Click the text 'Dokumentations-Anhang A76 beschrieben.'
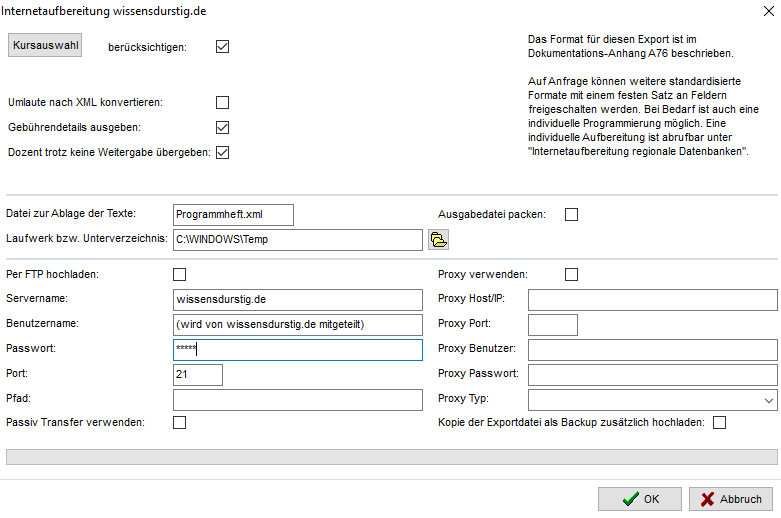Image resolution: width=781 pixels, height=518 pixels. point(631,53)
